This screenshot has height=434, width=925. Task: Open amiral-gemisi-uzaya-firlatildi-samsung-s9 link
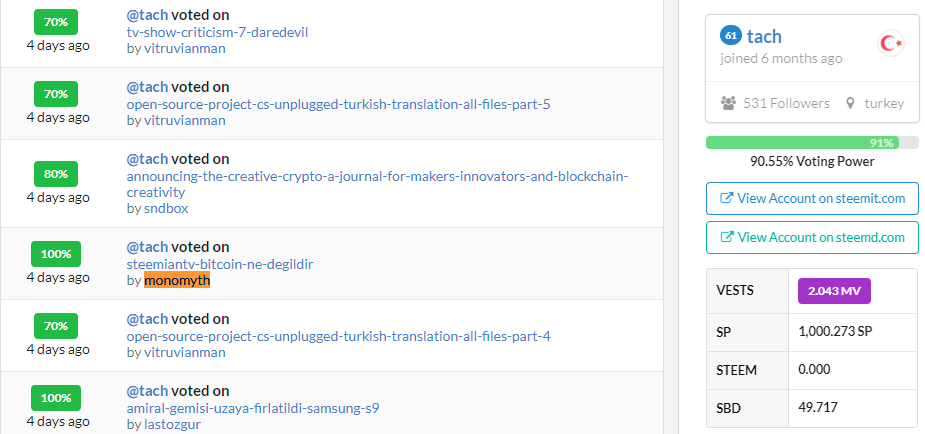(253, 408)
